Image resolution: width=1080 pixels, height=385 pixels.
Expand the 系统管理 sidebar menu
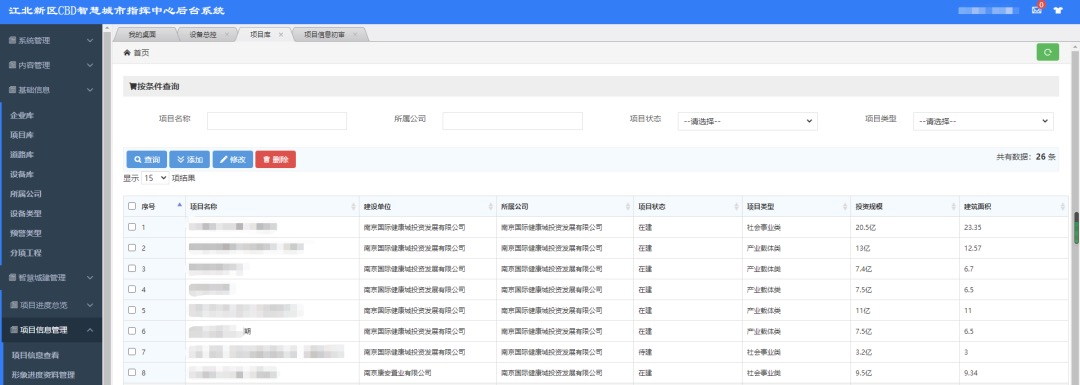point(51,41)
